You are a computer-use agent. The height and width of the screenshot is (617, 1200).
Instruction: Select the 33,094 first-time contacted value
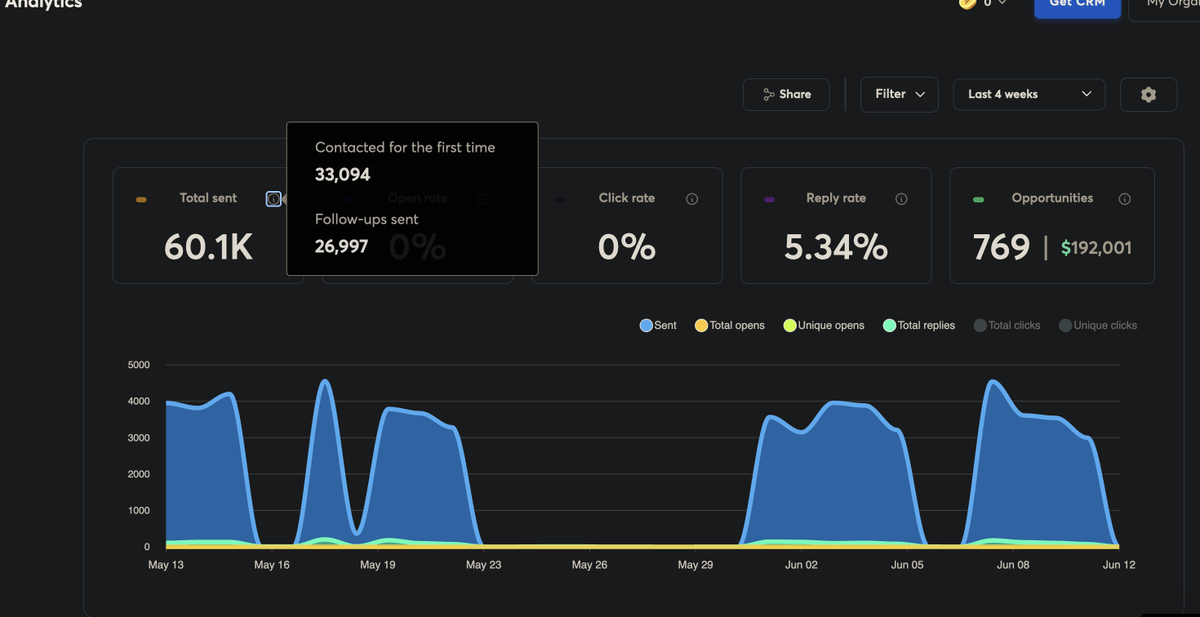point(343,175)
